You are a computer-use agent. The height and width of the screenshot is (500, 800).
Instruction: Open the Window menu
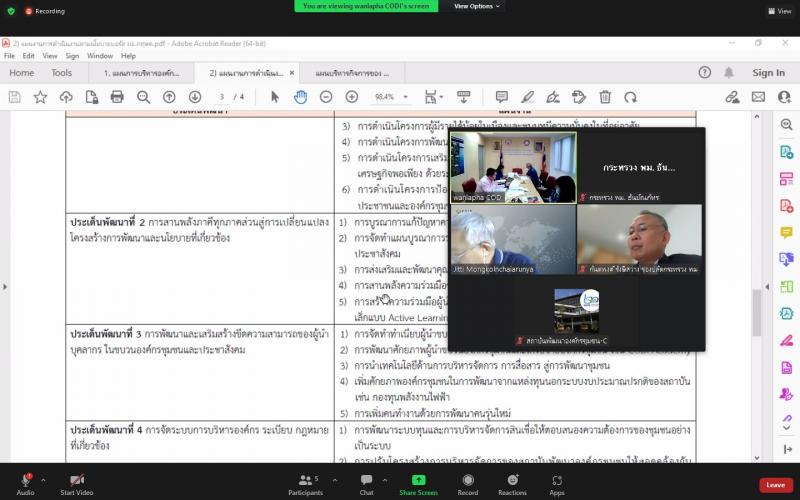pyautogui.click(x=99, y=56)
